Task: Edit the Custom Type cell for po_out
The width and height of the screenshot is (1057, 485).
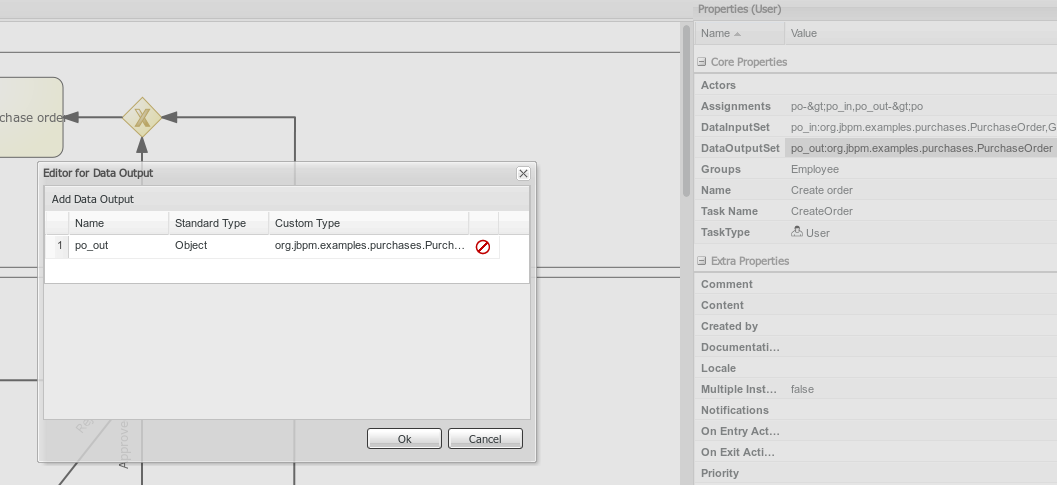Action: click(x=368, y=246)
